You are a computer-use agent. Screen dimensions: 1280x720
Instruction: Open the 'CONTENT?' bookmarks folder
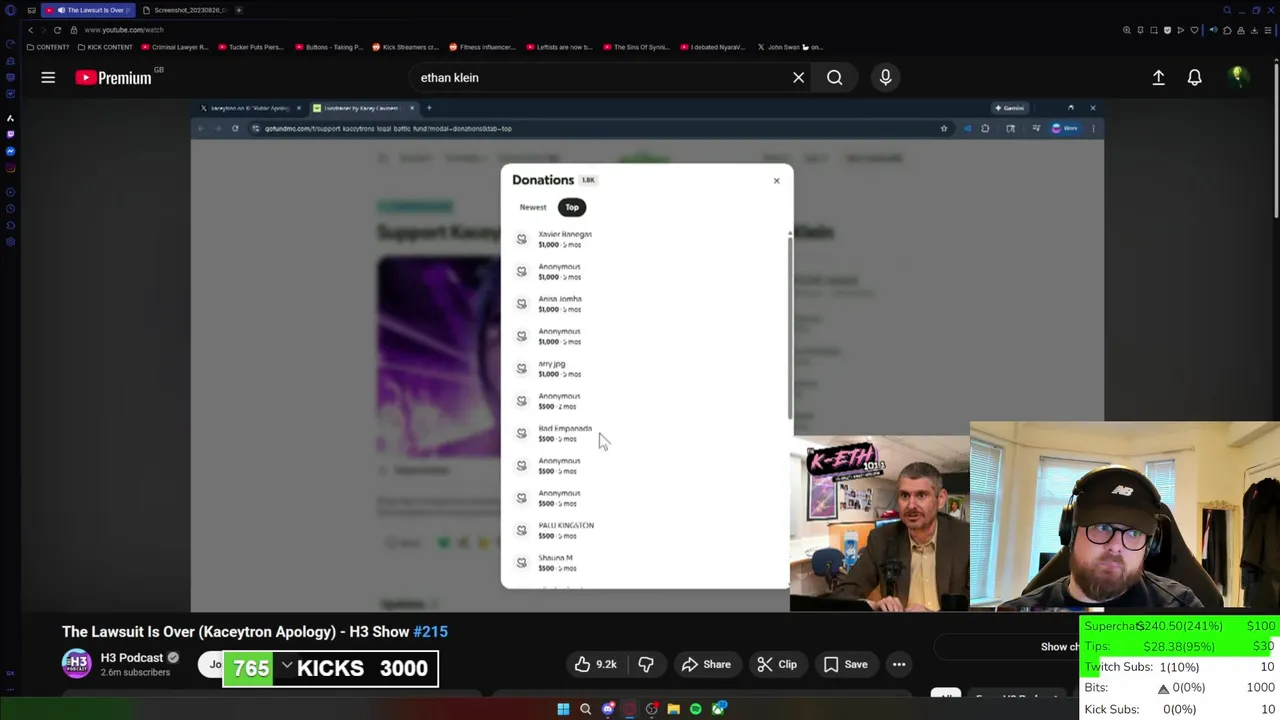pyautogui.click(x=48, y=47)
